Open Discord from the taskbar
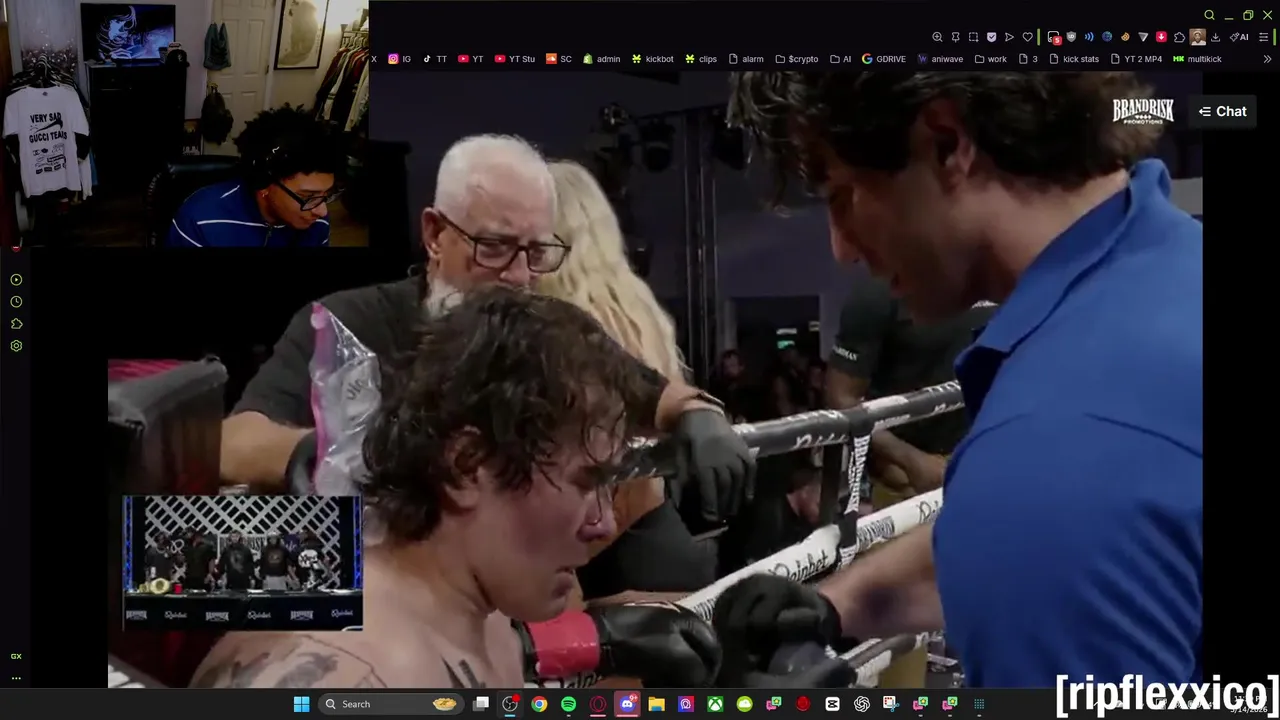 click(627, 704)
